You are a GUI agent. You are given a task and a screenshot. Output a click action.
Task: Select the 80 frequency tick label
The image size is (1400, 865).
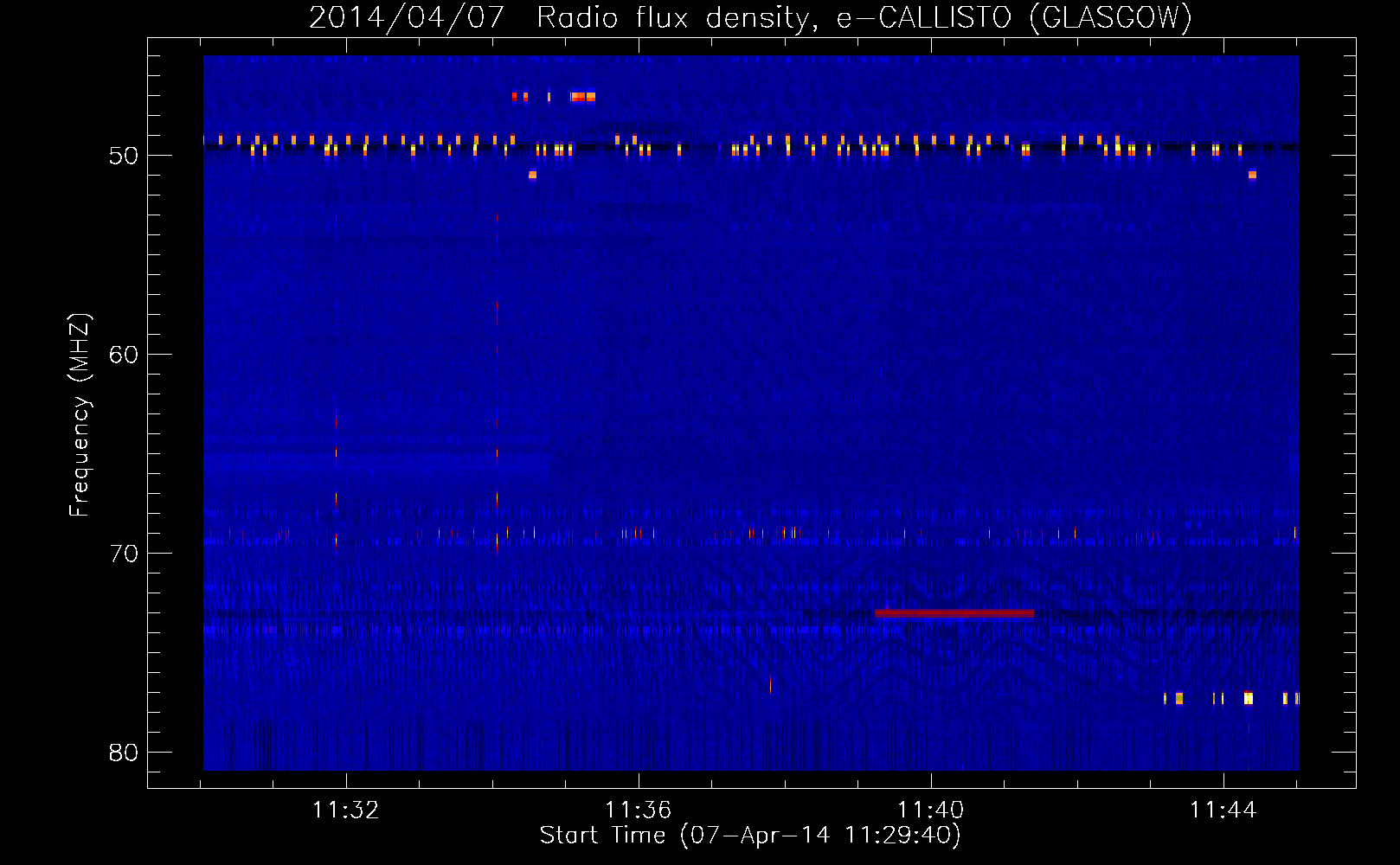click(124, 753)
